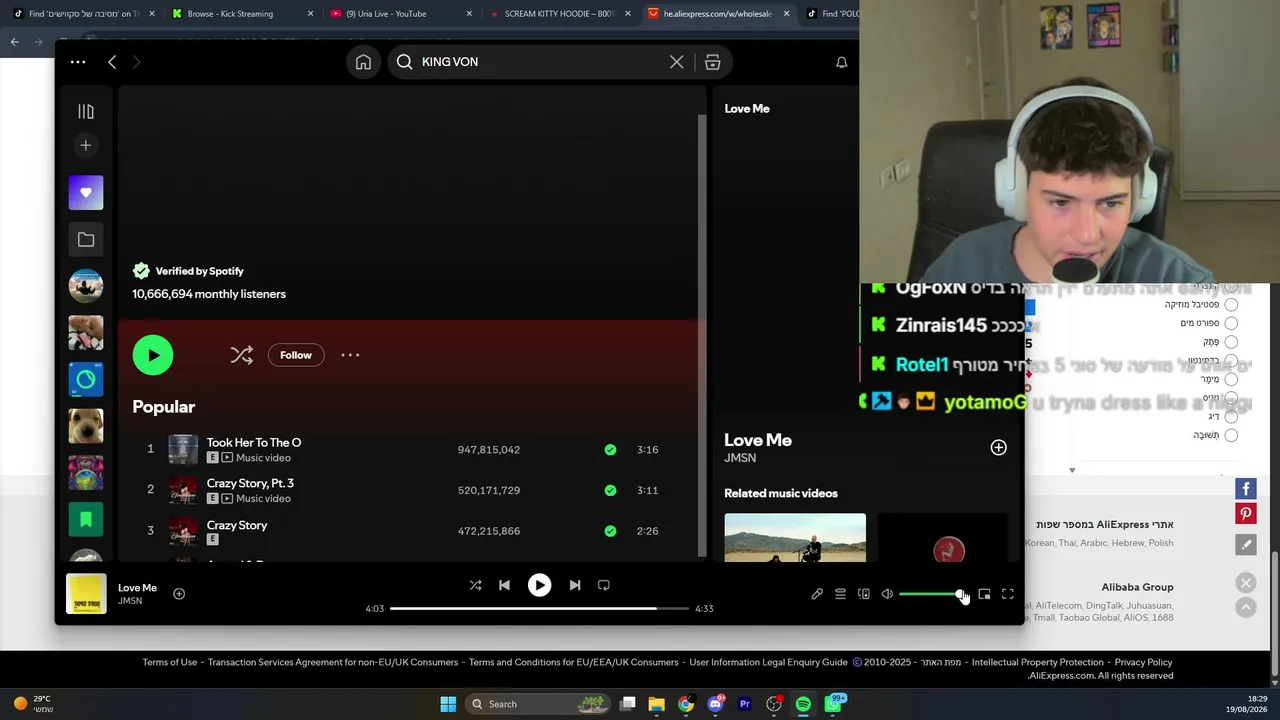The image size is (1280, 720).
Task: Clear the KING VON search text
Action: tap(677, 62)
